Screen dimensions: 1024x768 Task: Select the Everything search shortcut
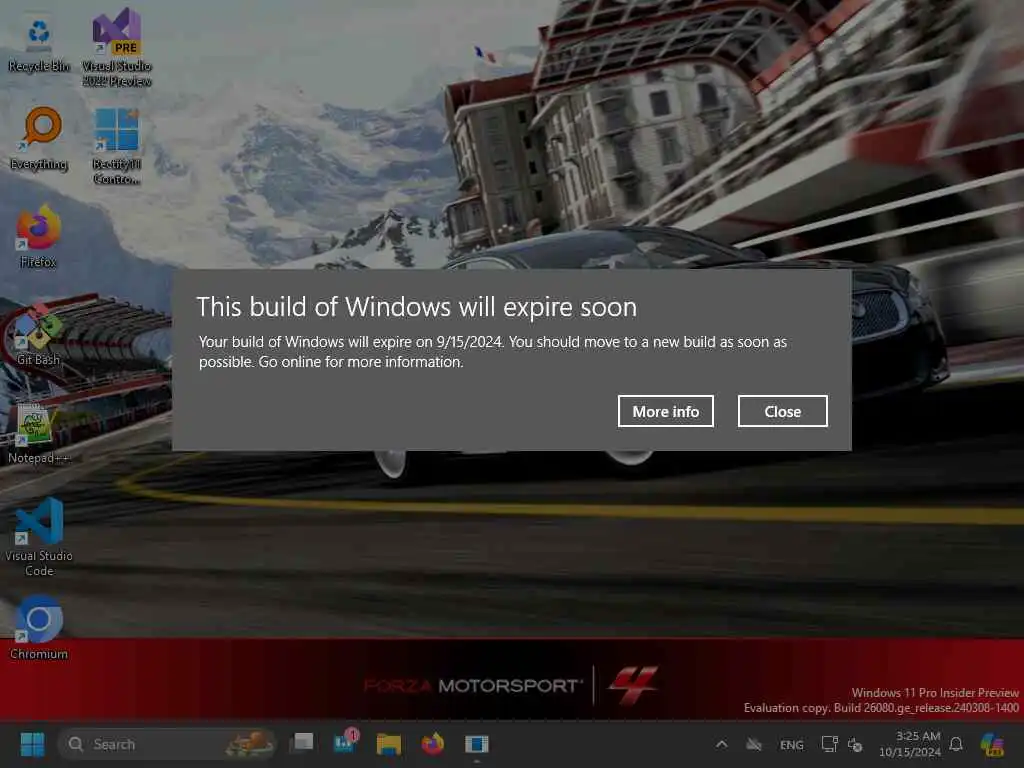tap(39, 138)
